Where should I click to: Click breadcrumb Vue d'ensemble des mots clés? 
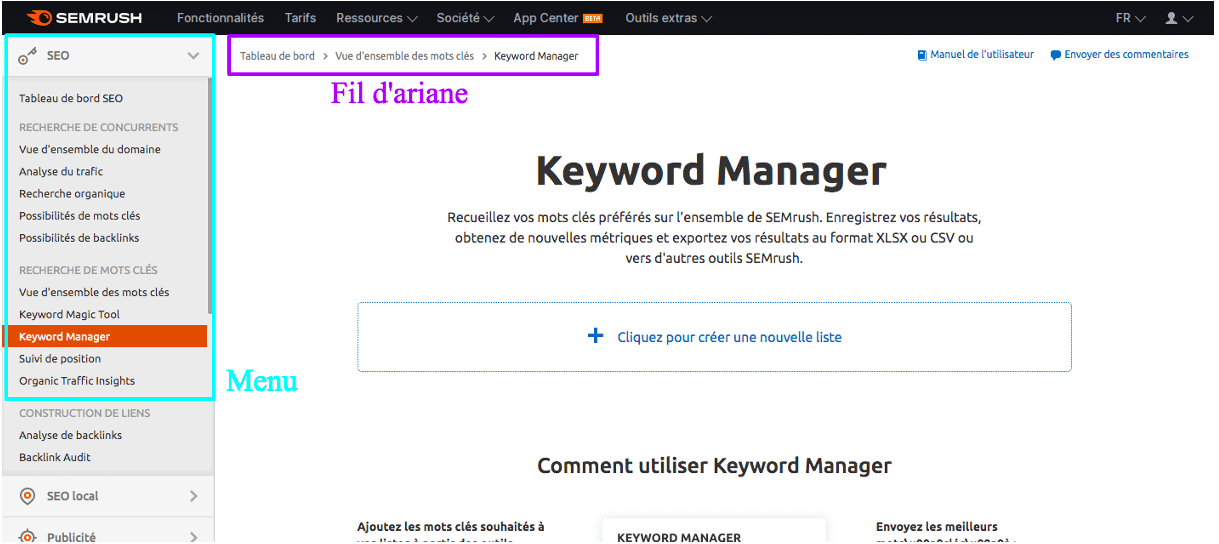[x=405, y=56]
